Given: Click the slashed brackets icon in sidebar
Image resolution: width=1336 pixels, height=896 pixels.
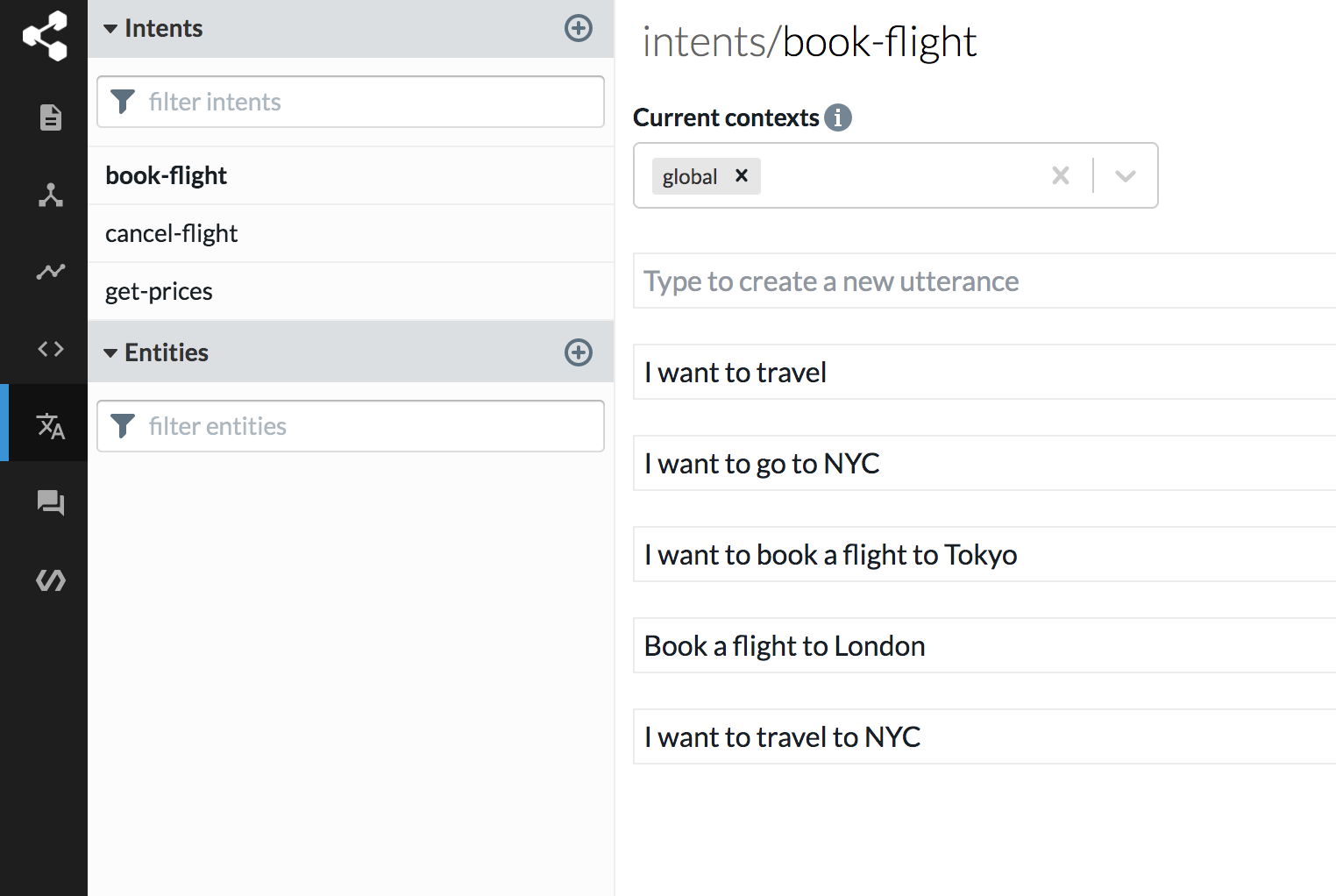Looking at the screenshot, I should tap(51, 580).
